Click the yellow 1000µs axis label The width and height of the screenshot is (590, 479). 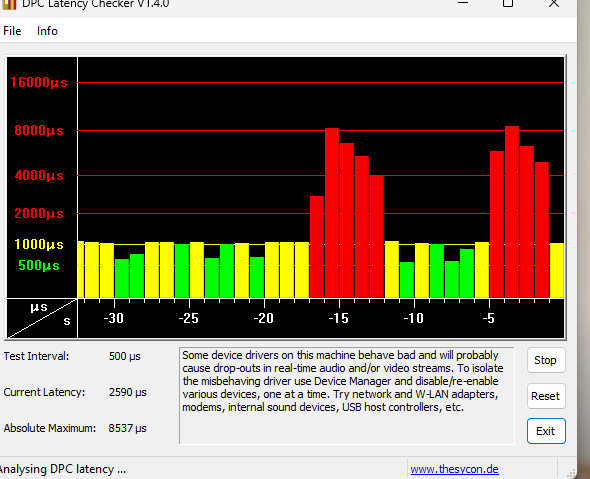[x=39, y=244]
